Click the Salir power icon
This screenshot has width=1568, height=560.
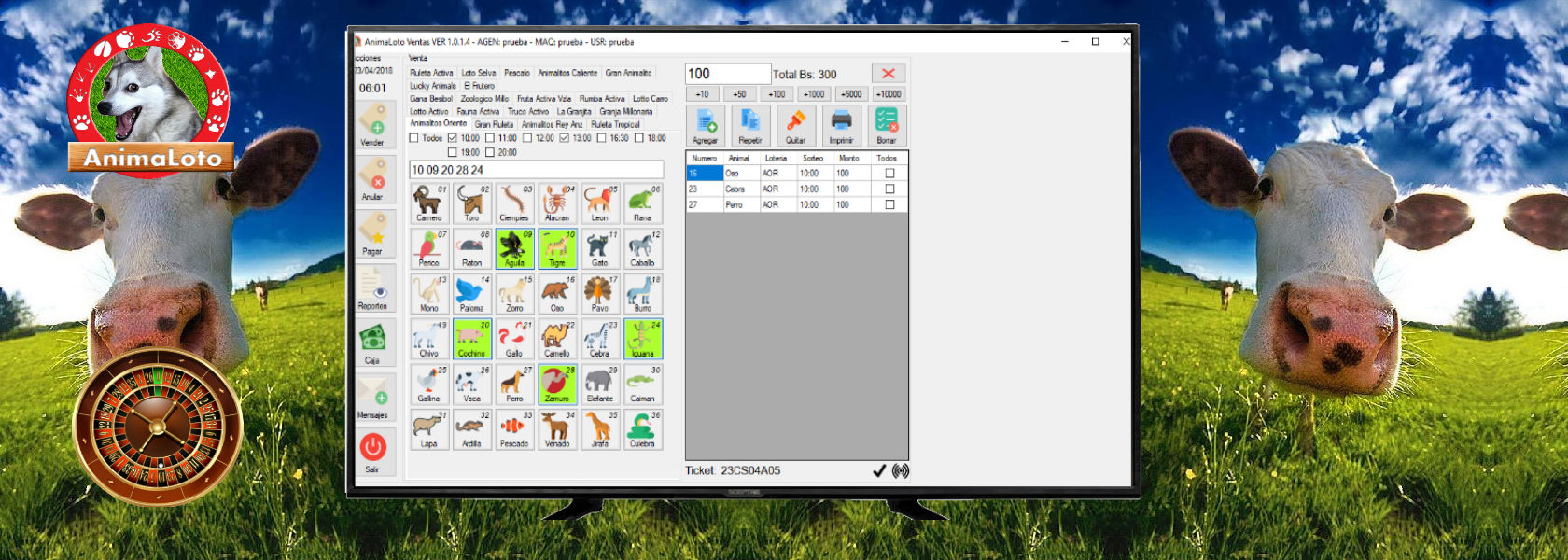pyautogui.click(x=374, y=452)
